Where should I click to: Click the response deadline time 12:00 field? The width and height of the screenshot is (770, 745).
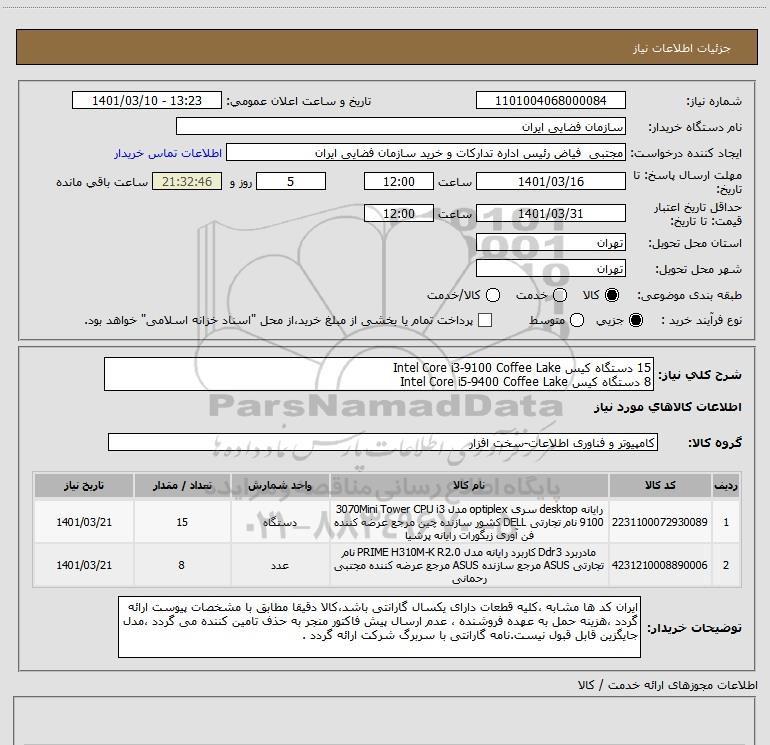399,181
